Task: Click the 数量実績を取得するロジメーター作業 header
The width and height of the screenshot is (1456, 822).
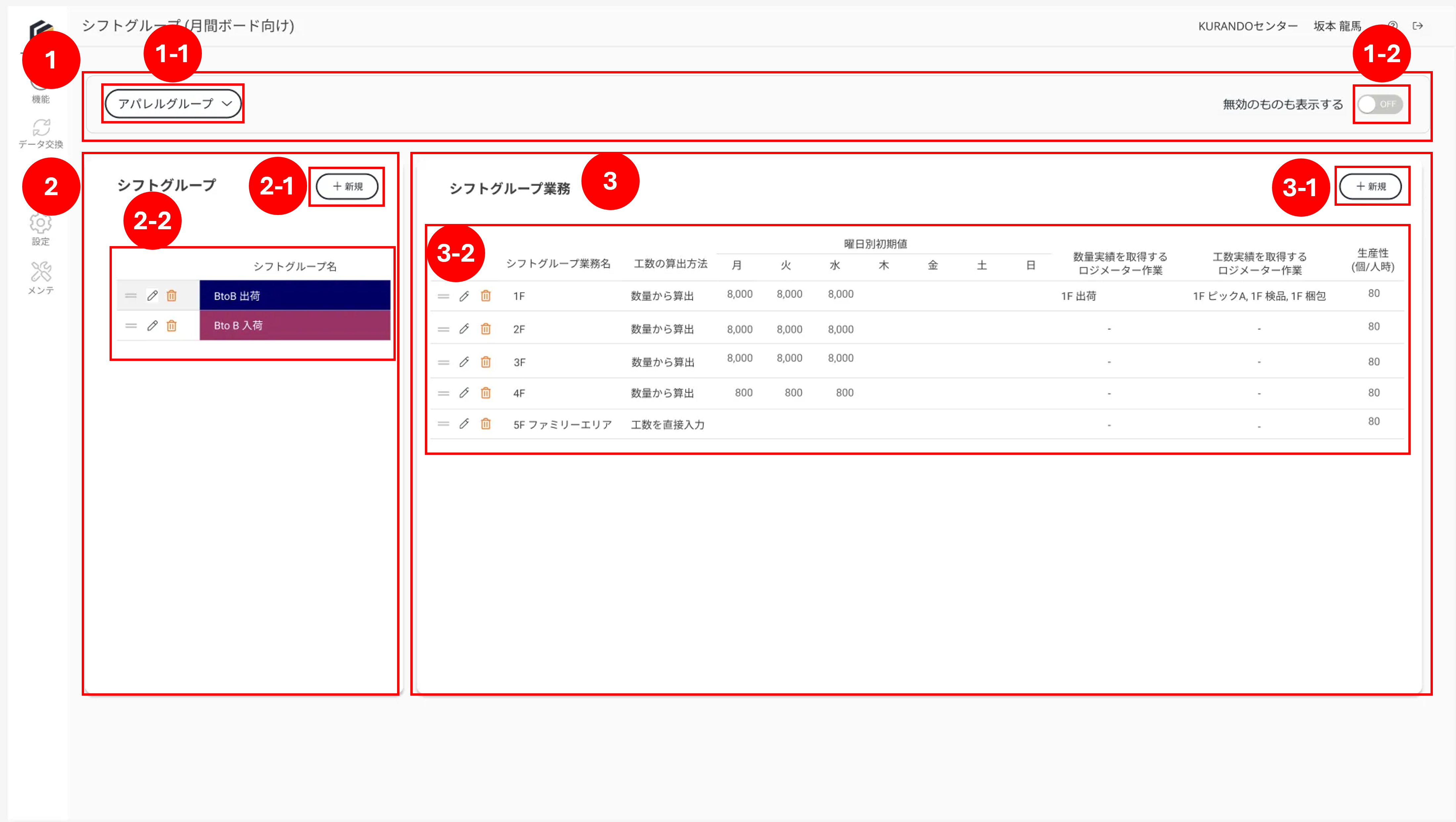Action: (1120, 263)
